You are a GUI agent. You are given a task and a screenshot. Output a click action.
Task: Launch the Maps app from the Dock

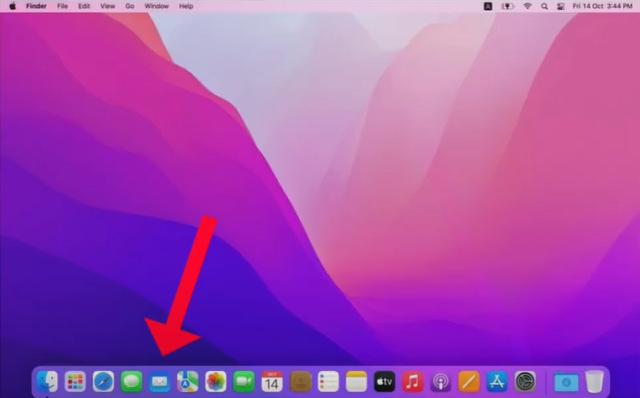click(187, 382)
